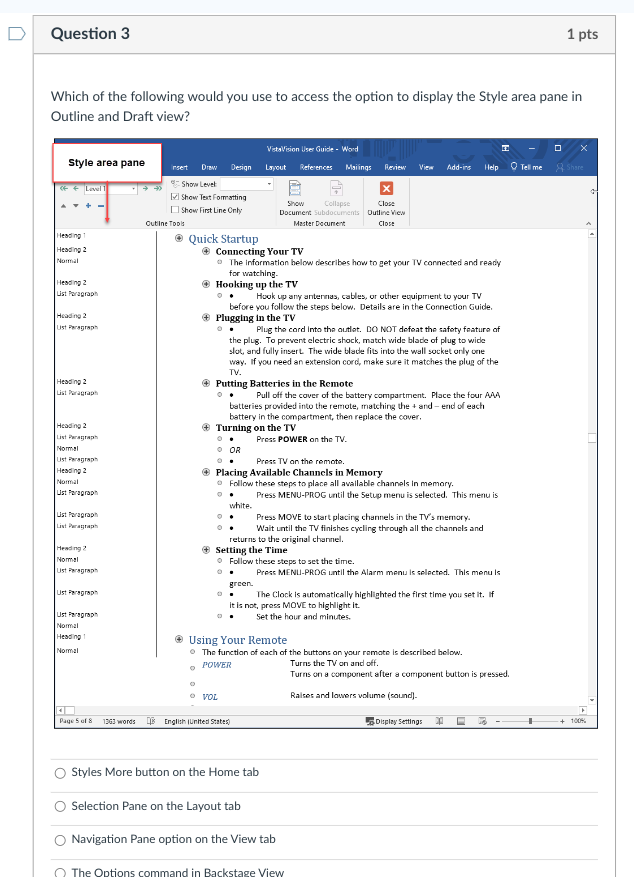The width and height of the screenshot is (634, 877).
Task: Expand the Hooking up the TV heading
Action: tap(206, 284)
